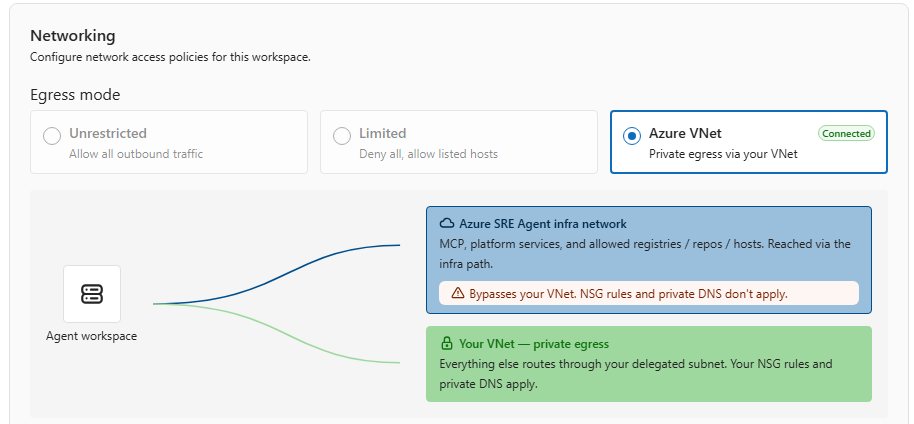
Task: Click the cloud icon beside Azure SRE Agent
Action: (447, 223)
